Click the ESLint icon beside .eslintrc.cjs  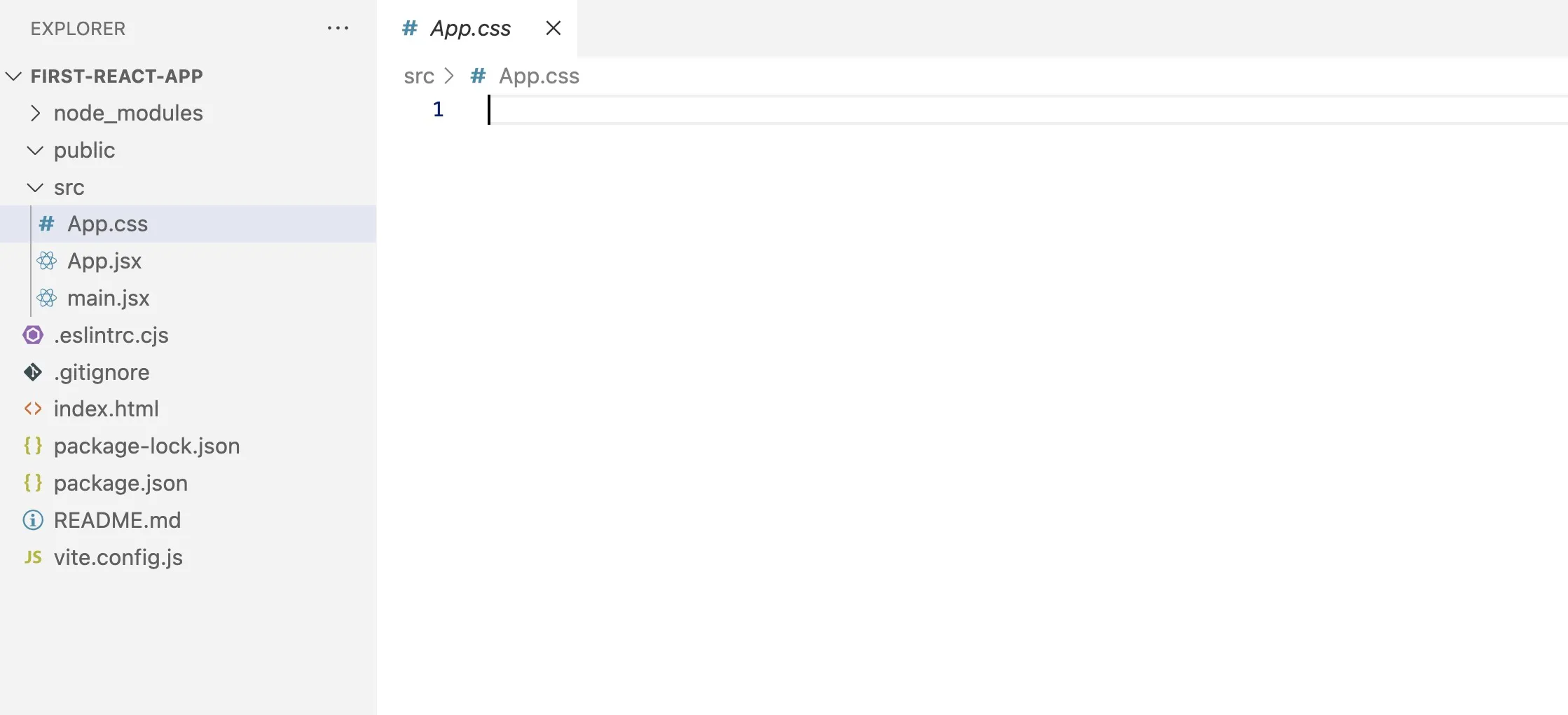pyautogui.click(x=33, y=335)
